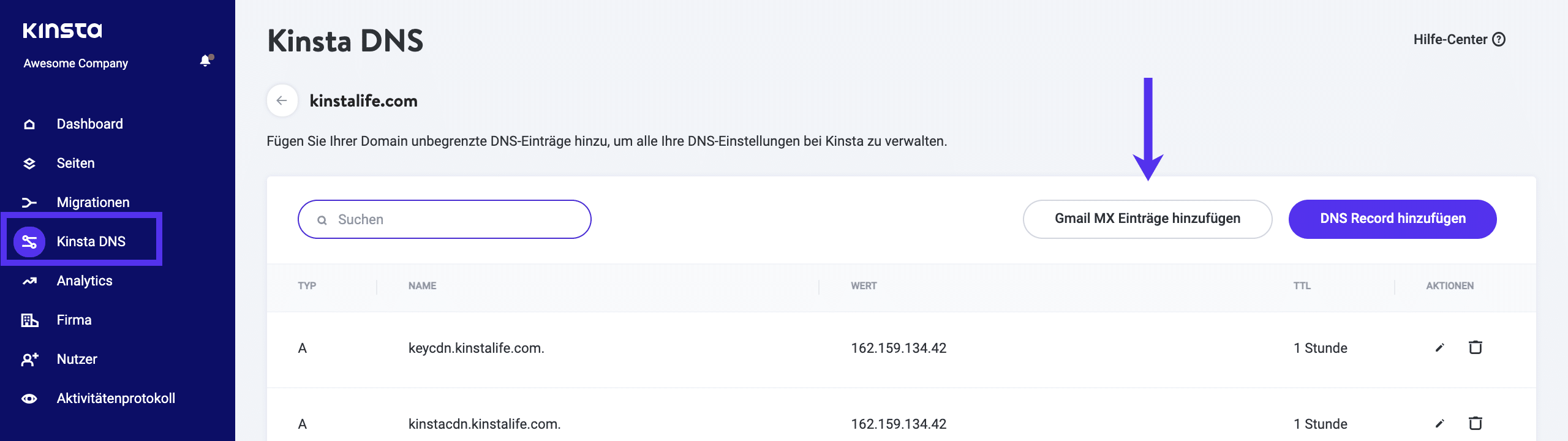
Task: Open Analytics via its sidebar icon
Action: tap(29, 280)
